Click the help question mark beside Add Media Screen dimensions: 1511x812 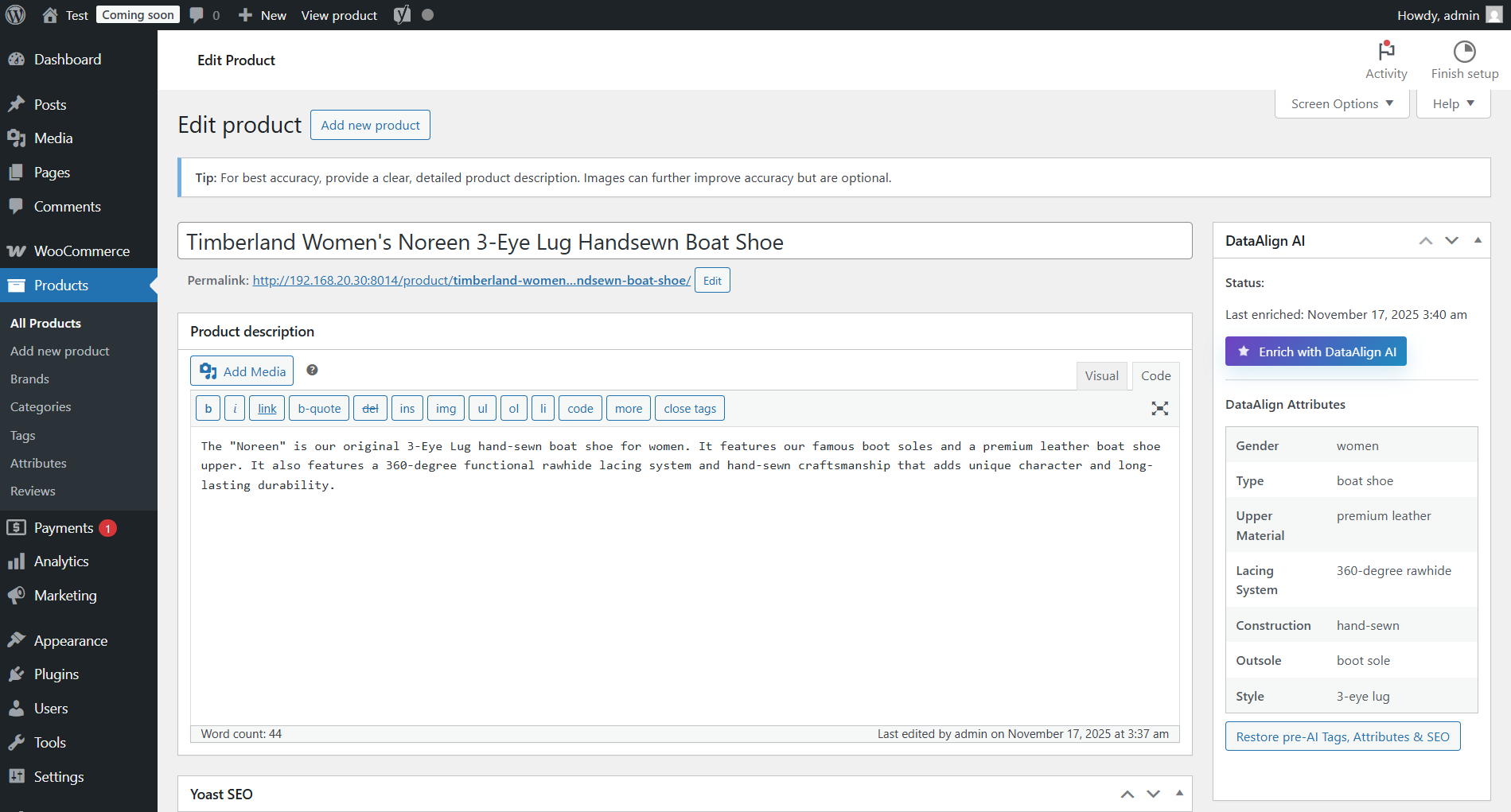[312, 370]
